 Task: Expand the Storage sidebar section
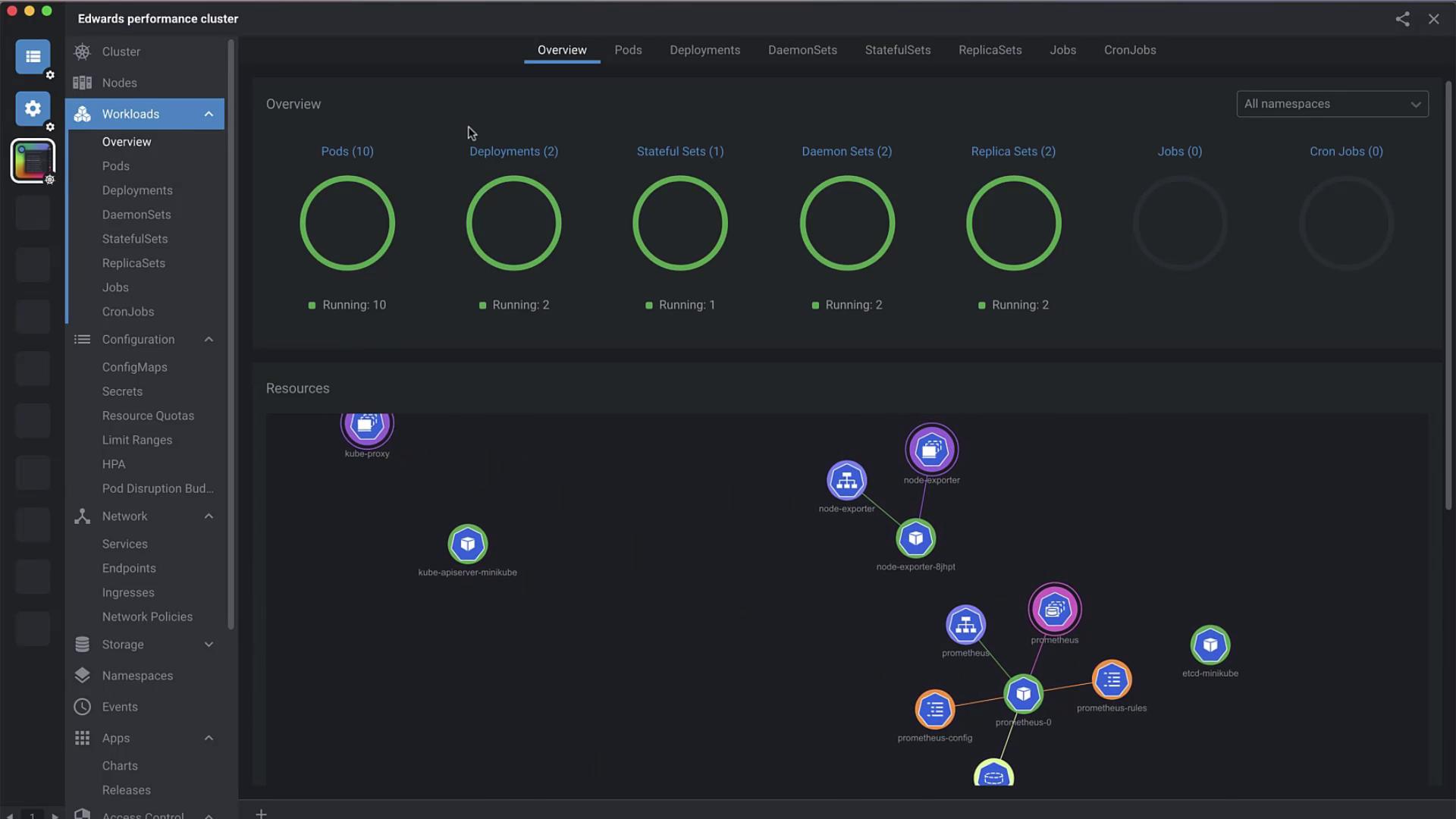pos(209,645)
